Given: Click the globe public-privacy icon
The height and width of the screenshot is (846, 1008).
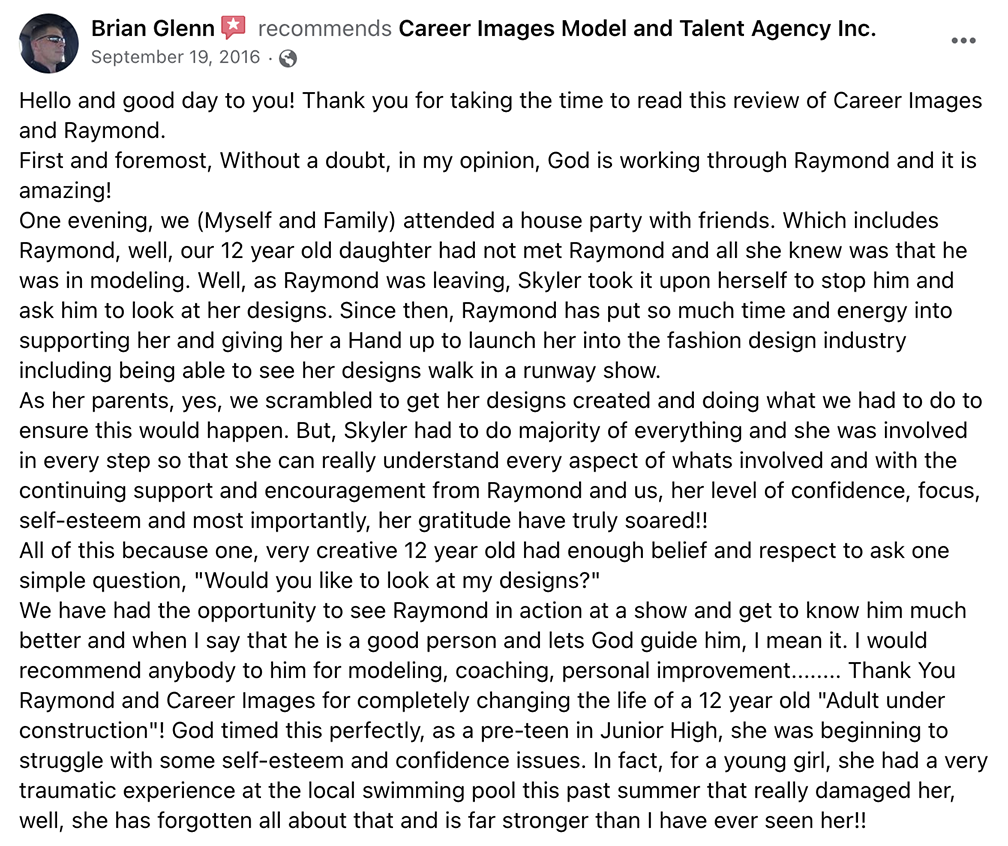Looking at the screenshot, I should [288, 58].
